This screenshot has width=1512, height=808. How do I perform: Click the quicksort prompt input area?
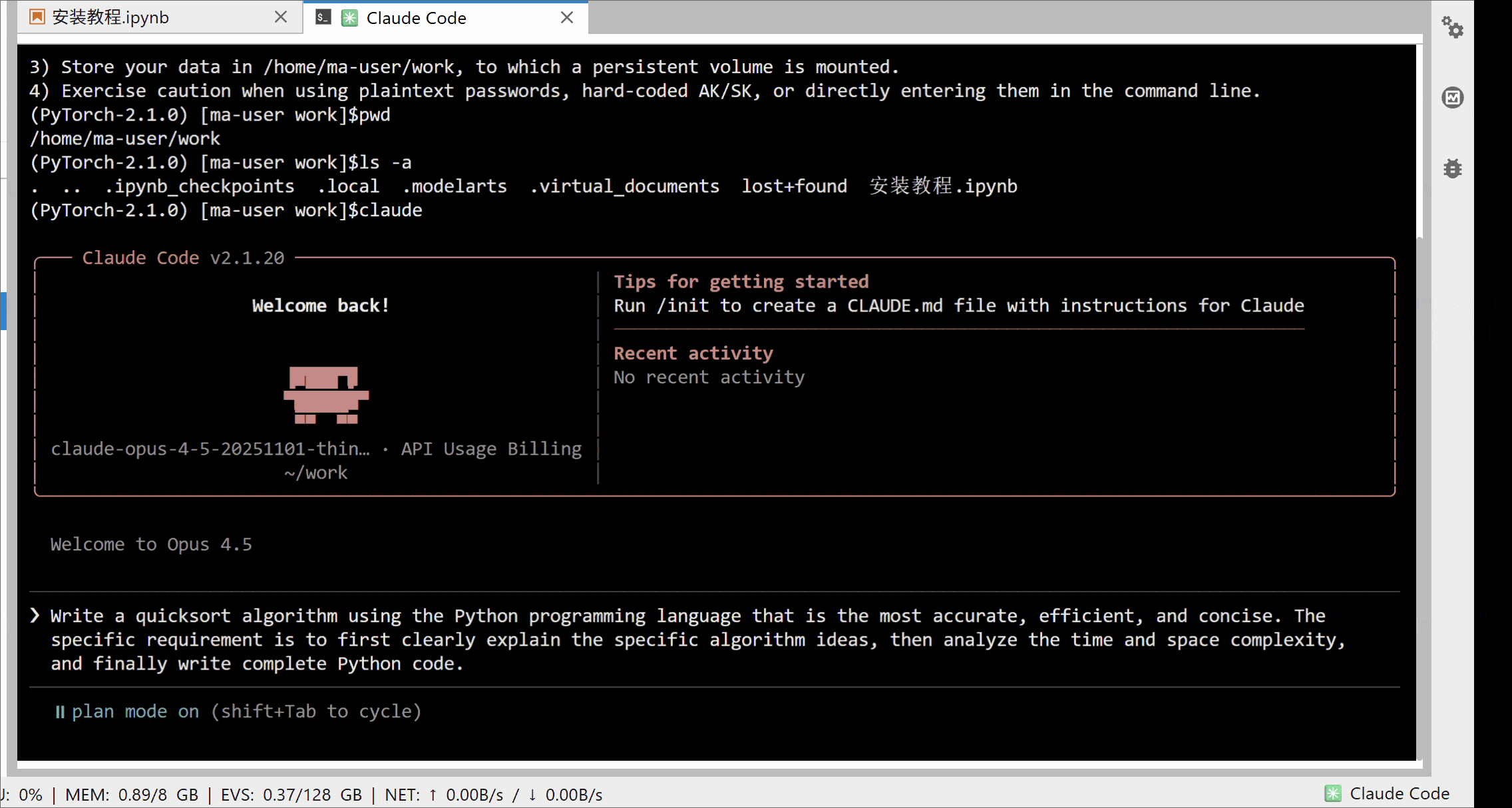665,640
